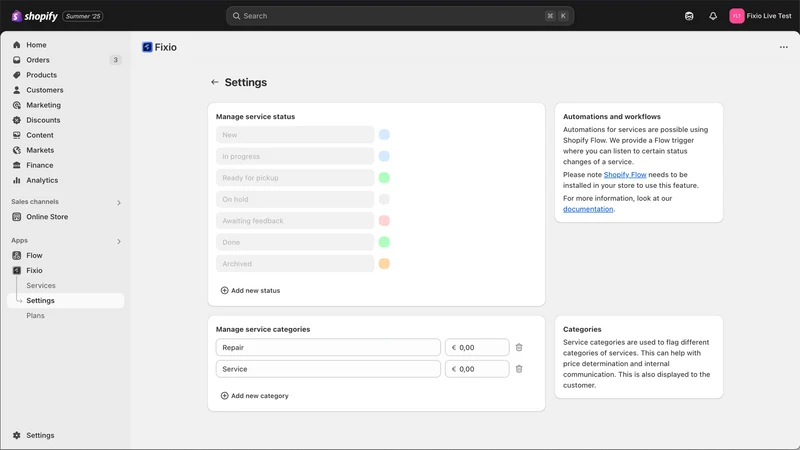Open Fixio Plans subpage

36,315
